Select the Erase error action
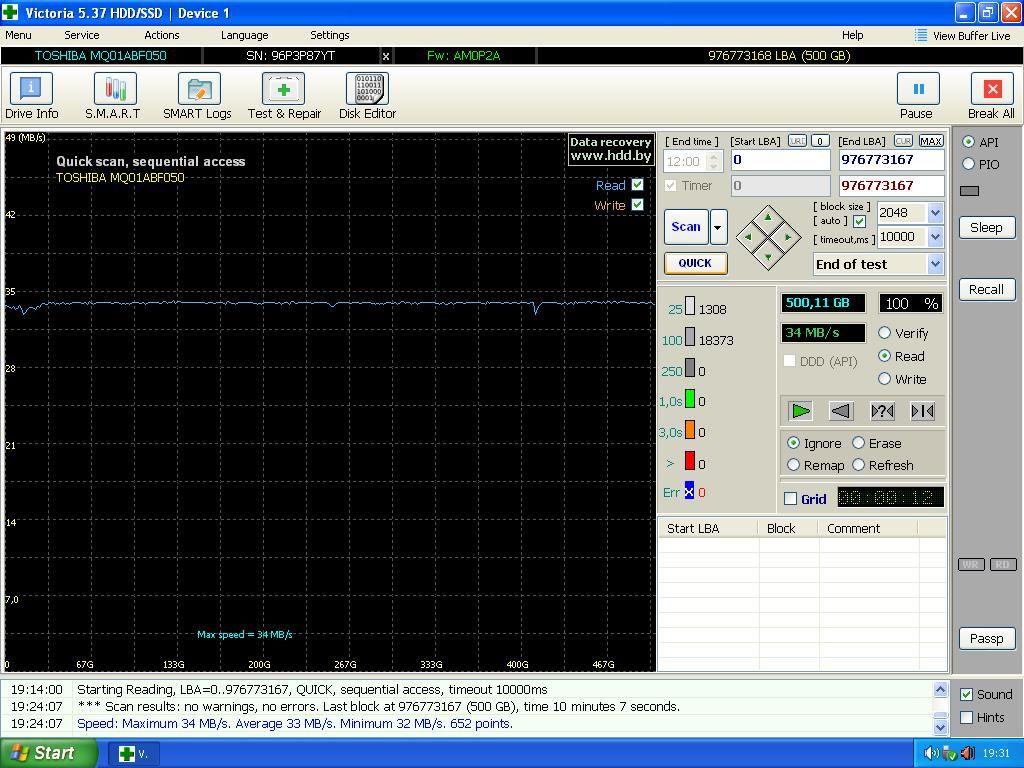 858,443
